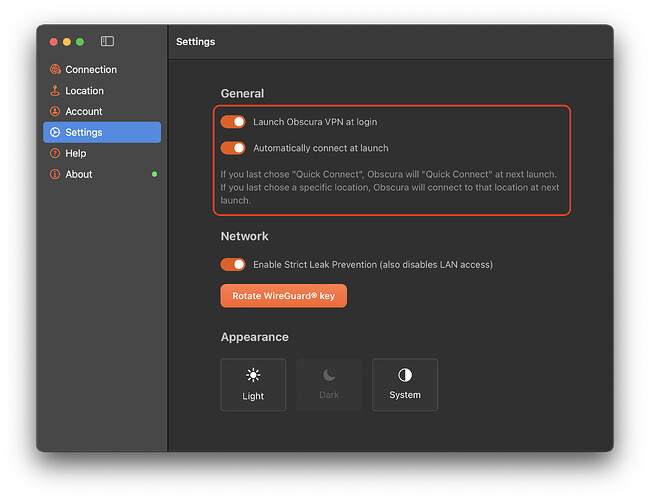Click the Help question mark icon
The image size is (649, 500).
click(55, 153)
